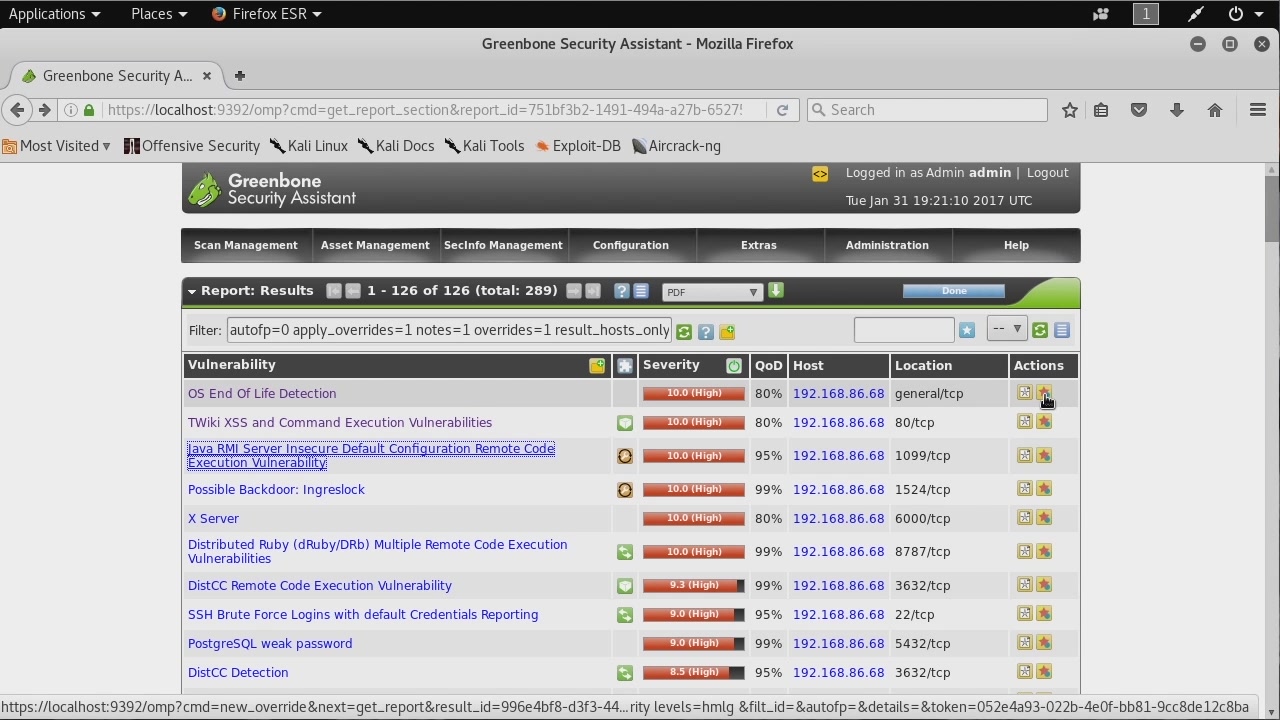Open the Firefox ESR application menu
The width and height of the screenshot is (1280, 720).
pos(267,14)
